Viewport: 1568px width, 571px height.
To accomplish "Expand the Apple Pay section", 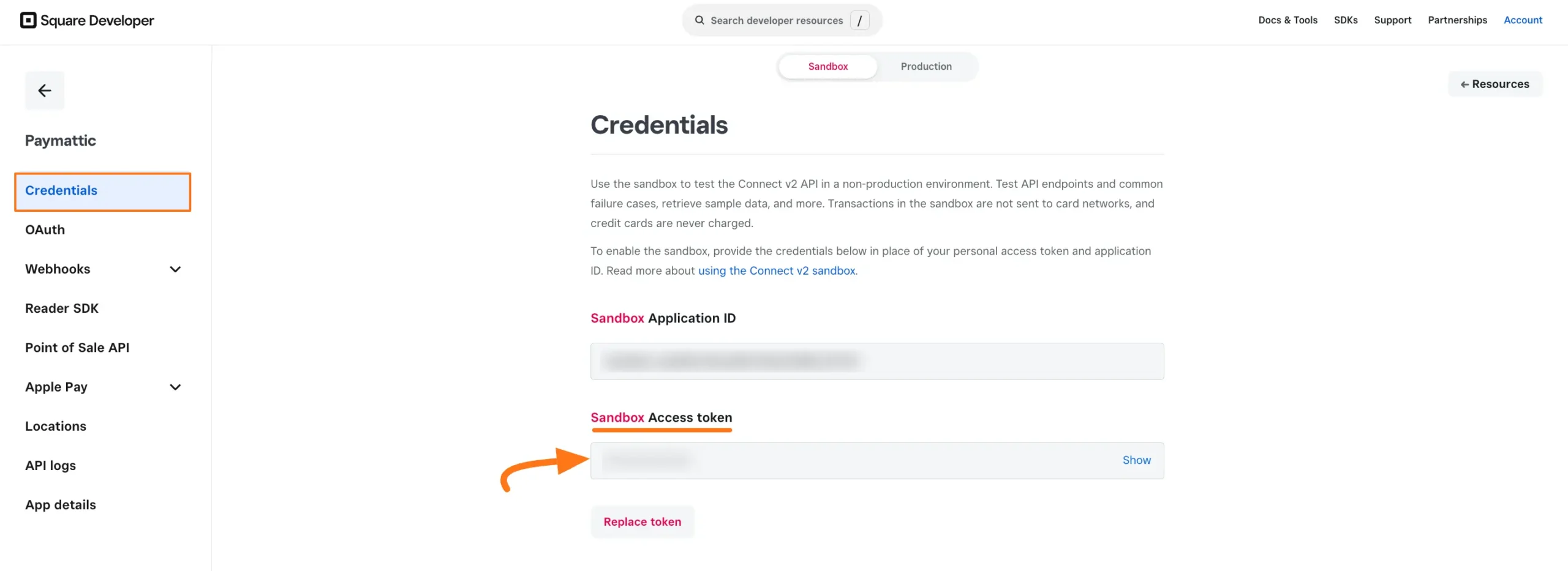I will (175, 387).
